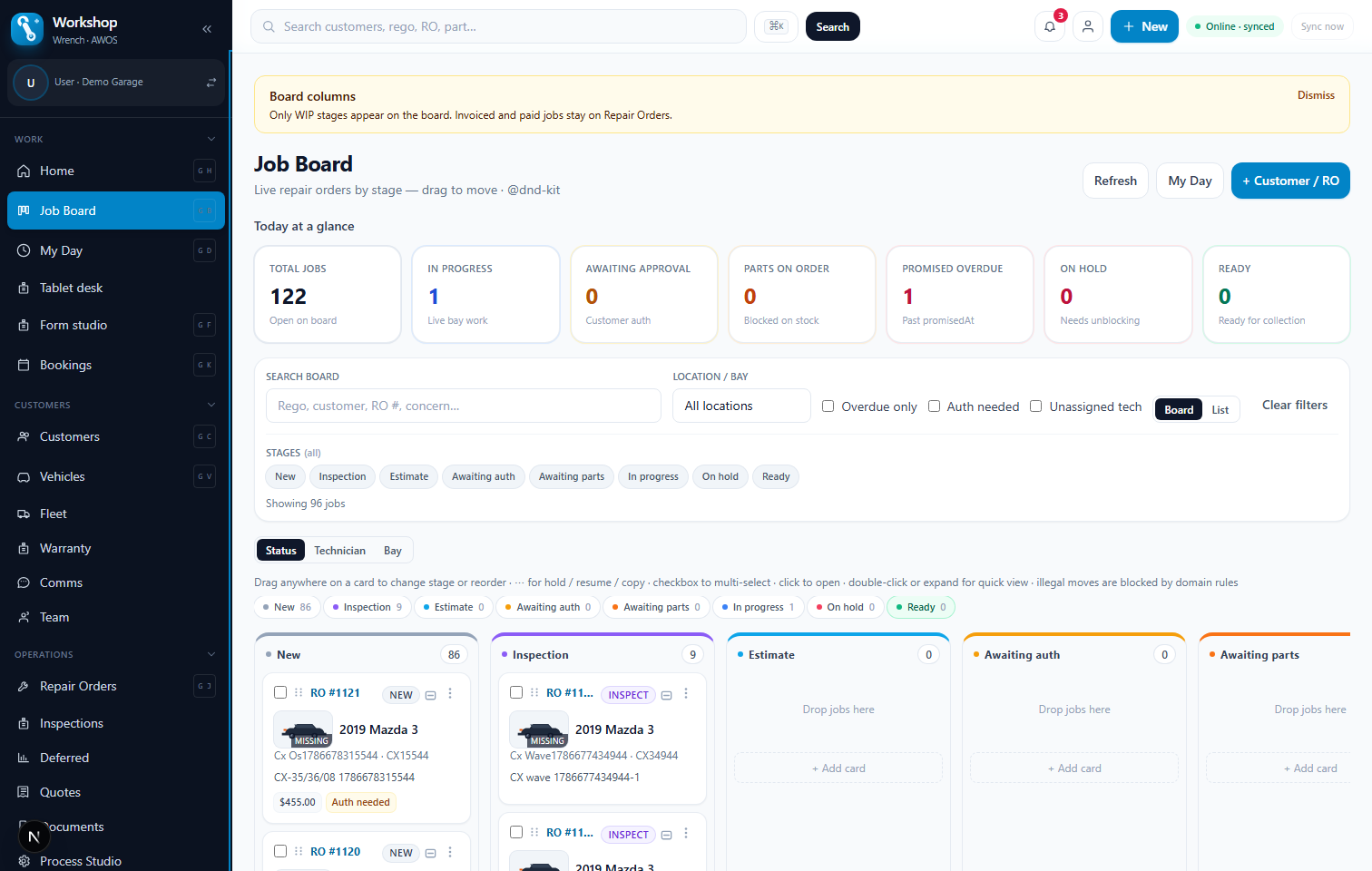Click the blue New button in the top bar

1145,26
